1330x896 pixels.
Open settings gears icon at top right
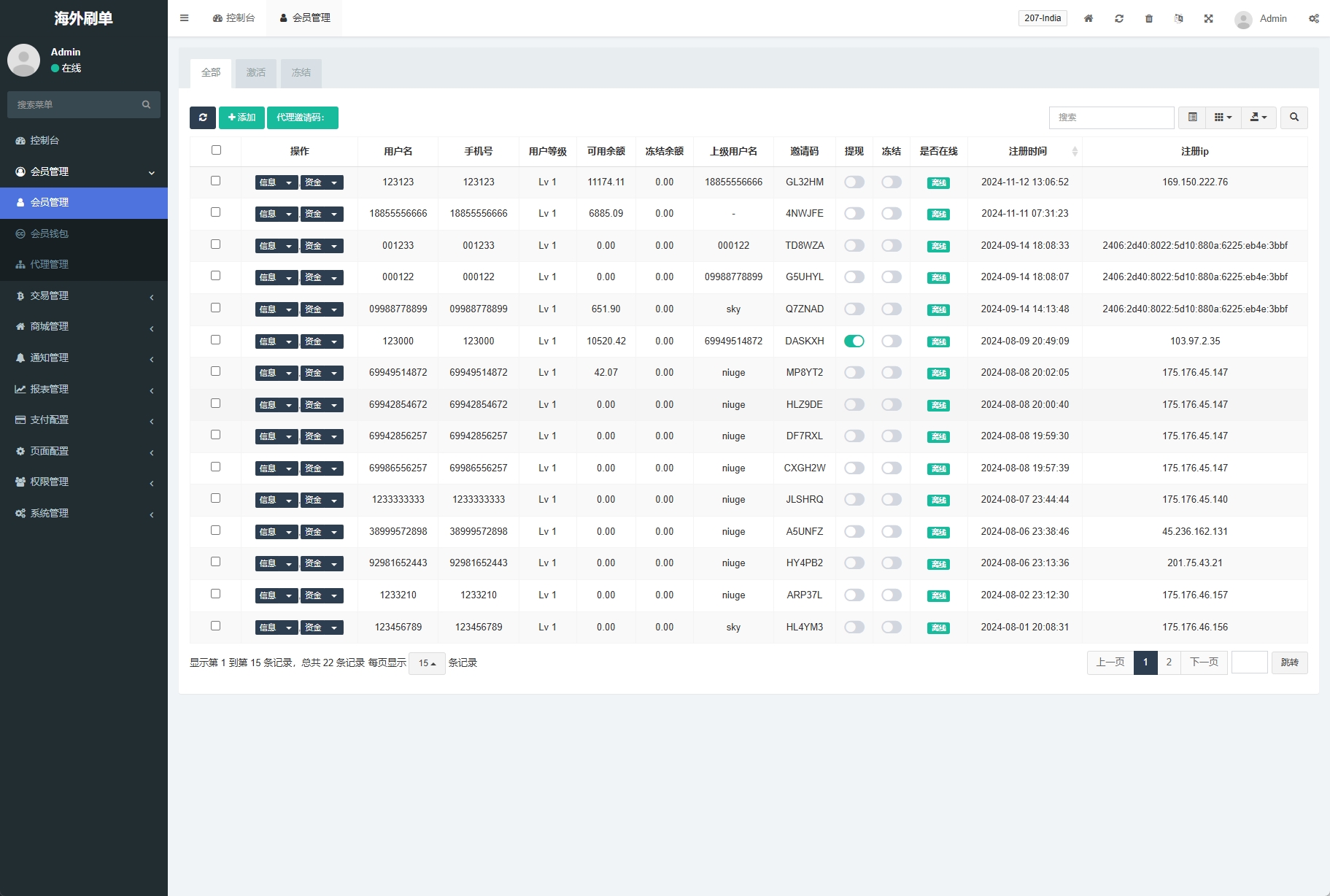click(1313, 18)
